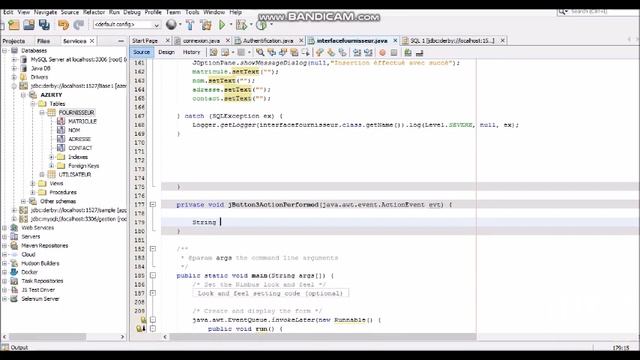
Task: Open the Debug Project dropdown arrow
Action: click(x=251, y=24)
